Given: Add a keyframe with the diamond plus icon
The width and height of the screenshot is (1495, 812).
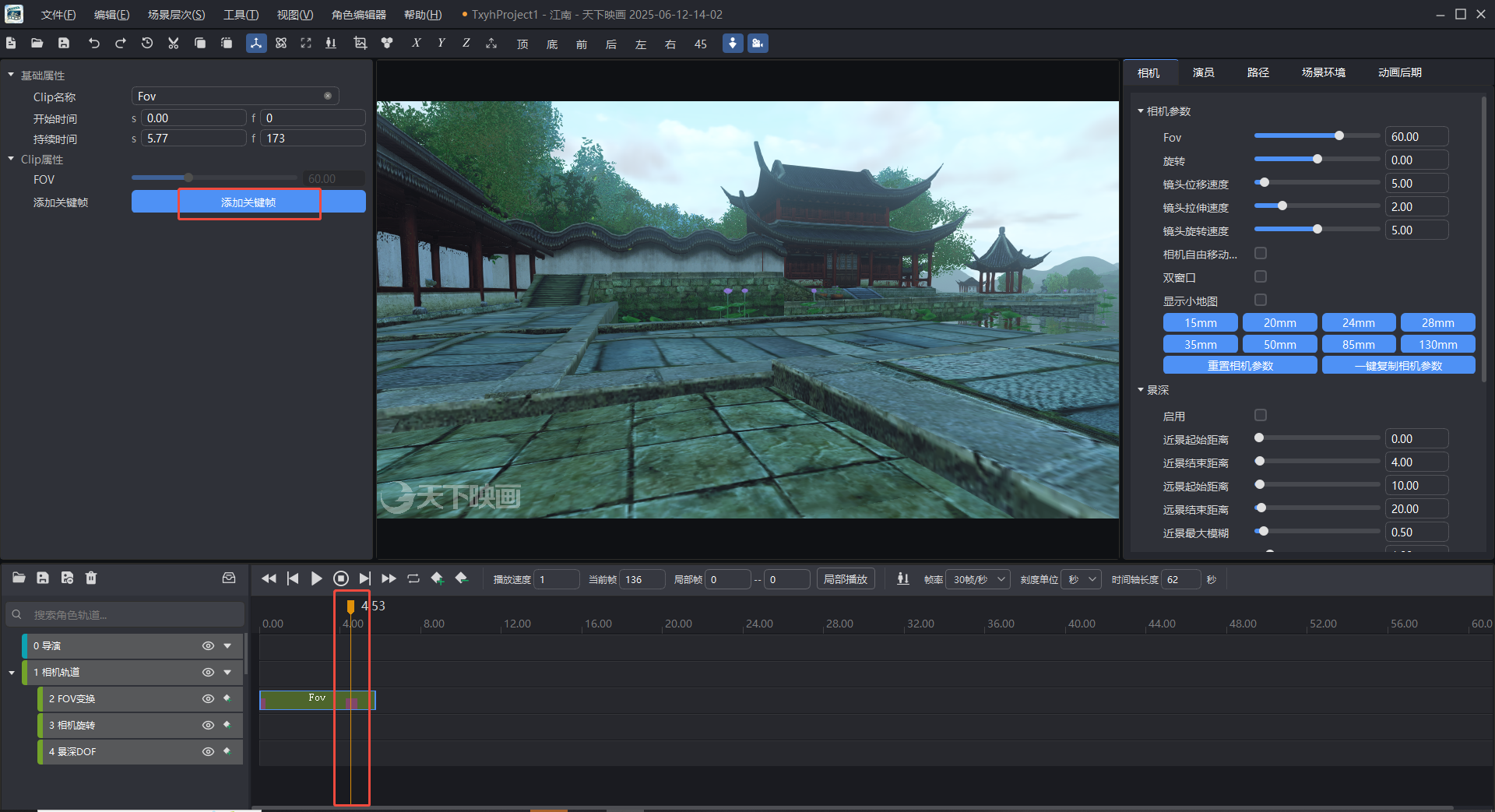Looking at the screenshot, I should point(438,578).
